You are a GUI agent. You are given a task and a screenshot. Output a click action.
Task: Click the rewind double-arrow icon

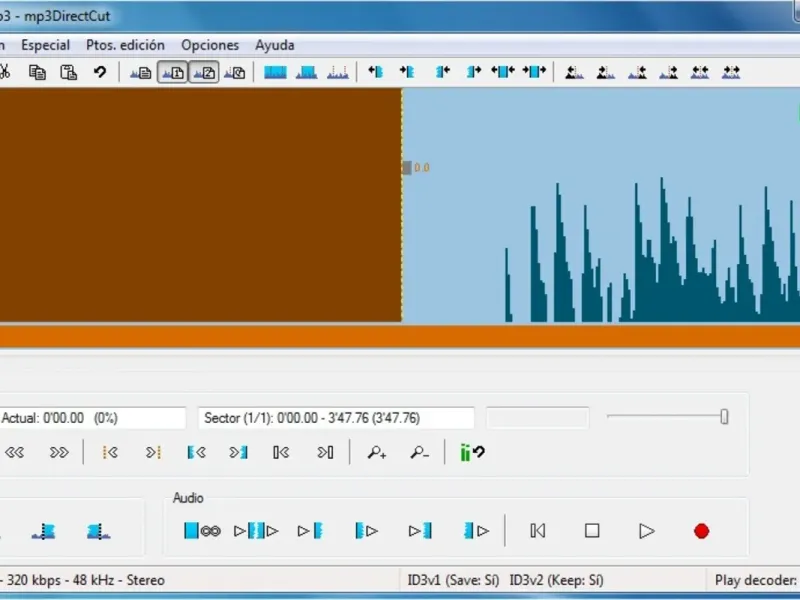[15, 453]
